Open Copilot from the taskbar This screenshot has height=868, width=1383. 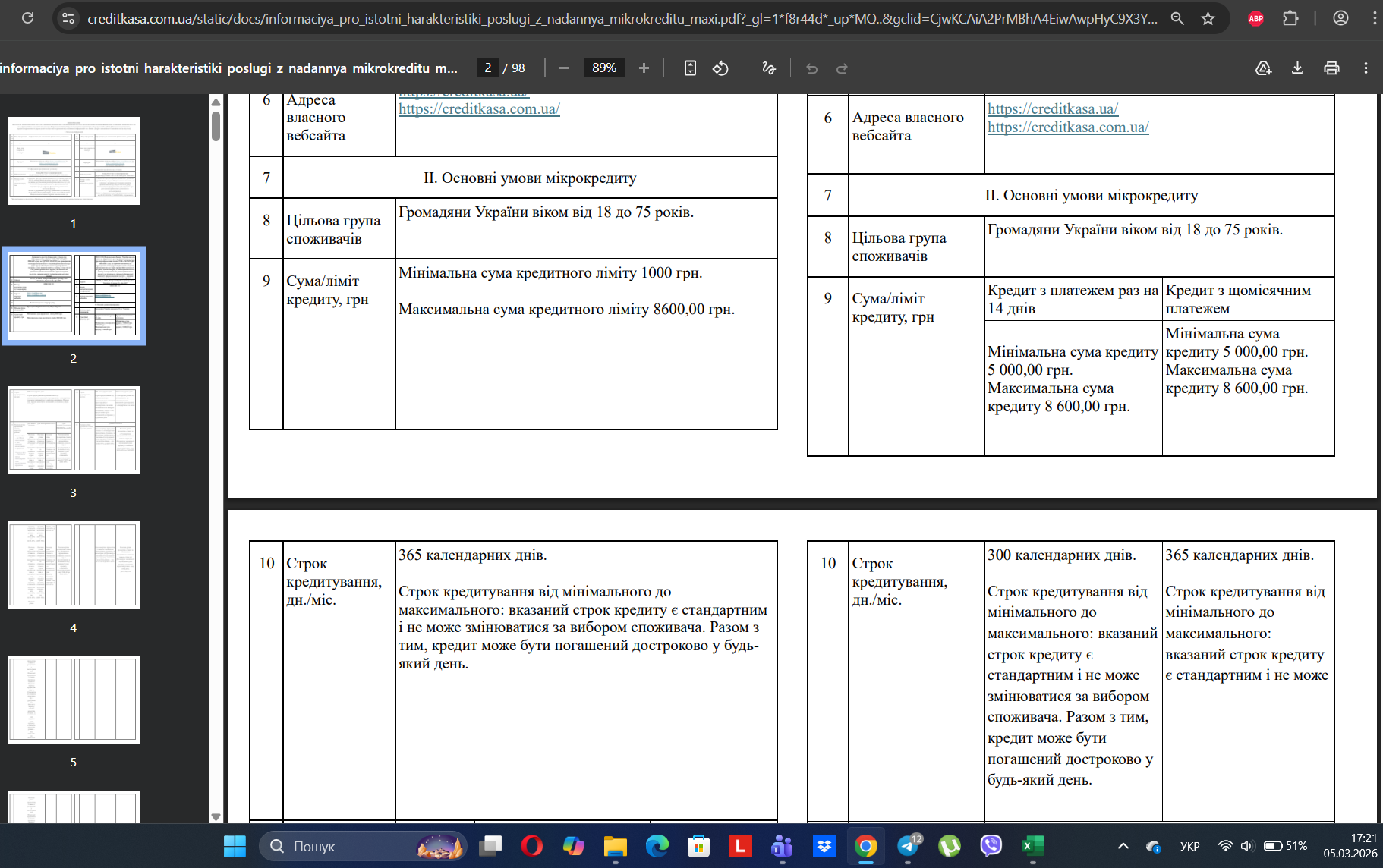point(574,846)
